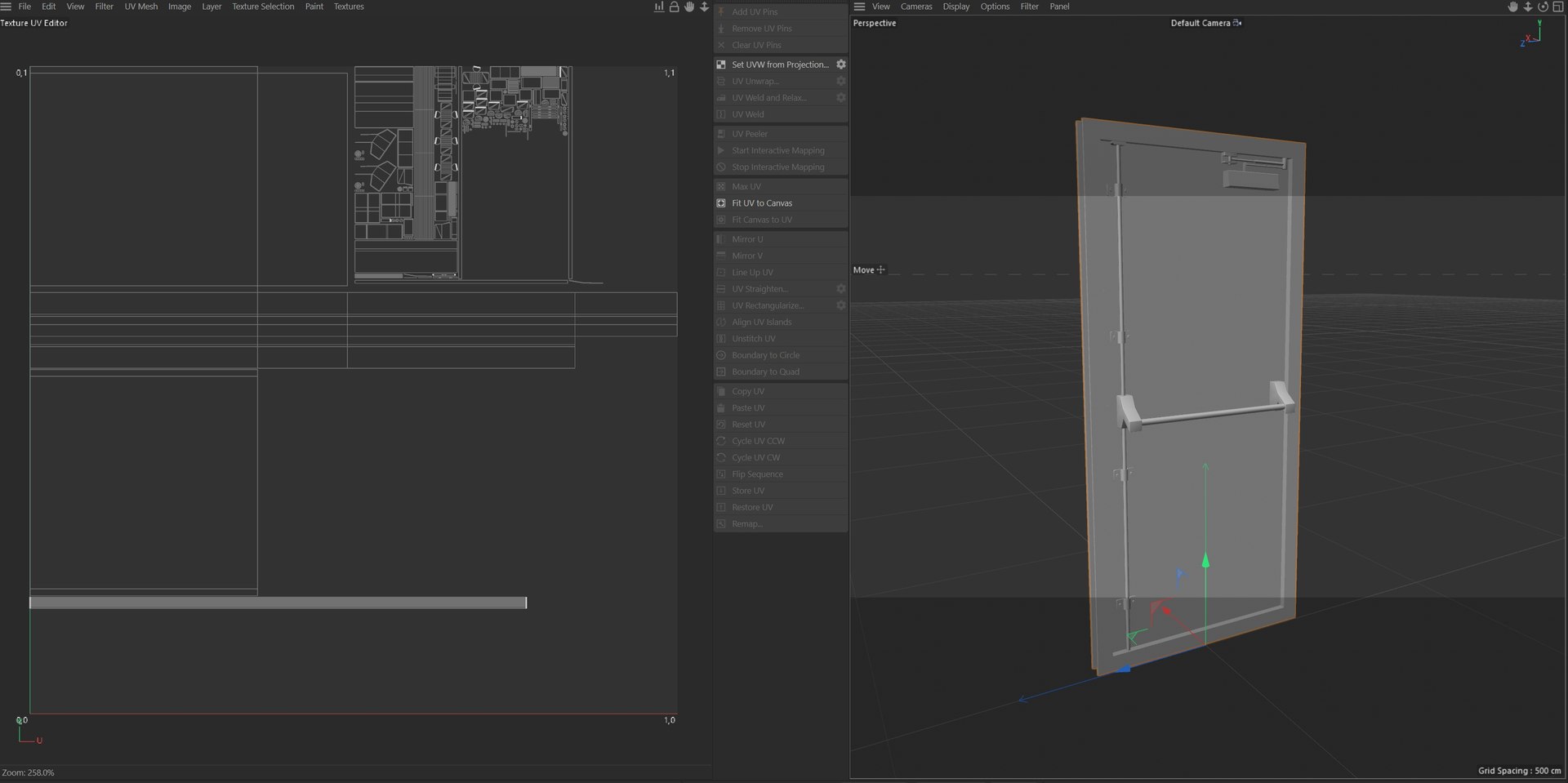1568x783 pixels.
Task: Select the UV editor zoom arrows icon
Action: [x=704, y=7]
